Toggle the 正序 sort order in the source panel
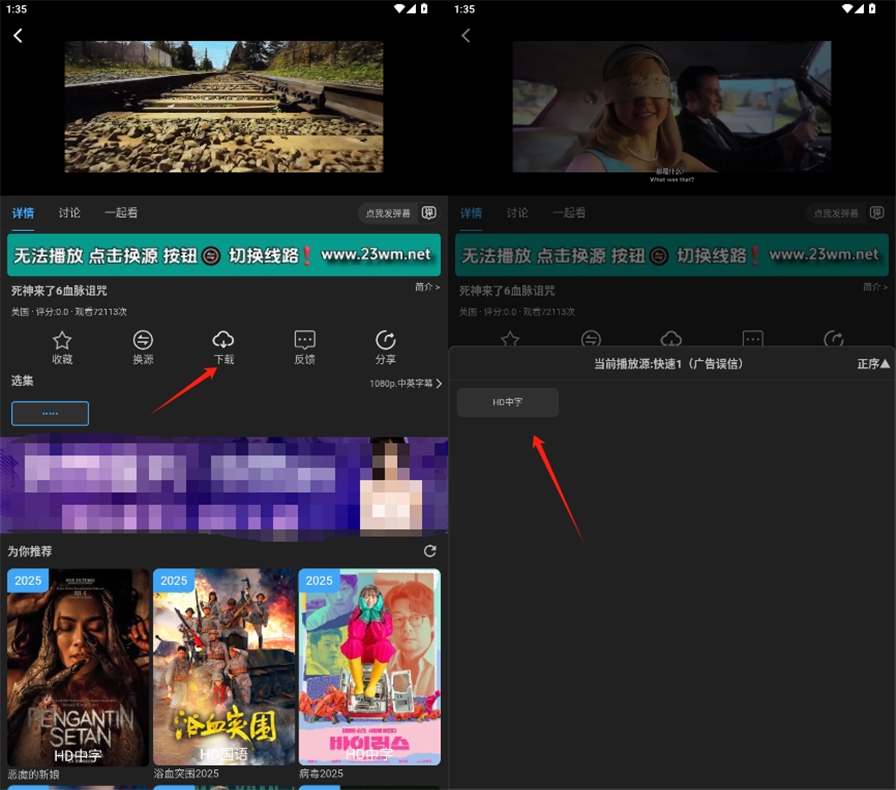Image resolution: width=896 pixels, height=790 pixels. (x=873, y=364)
